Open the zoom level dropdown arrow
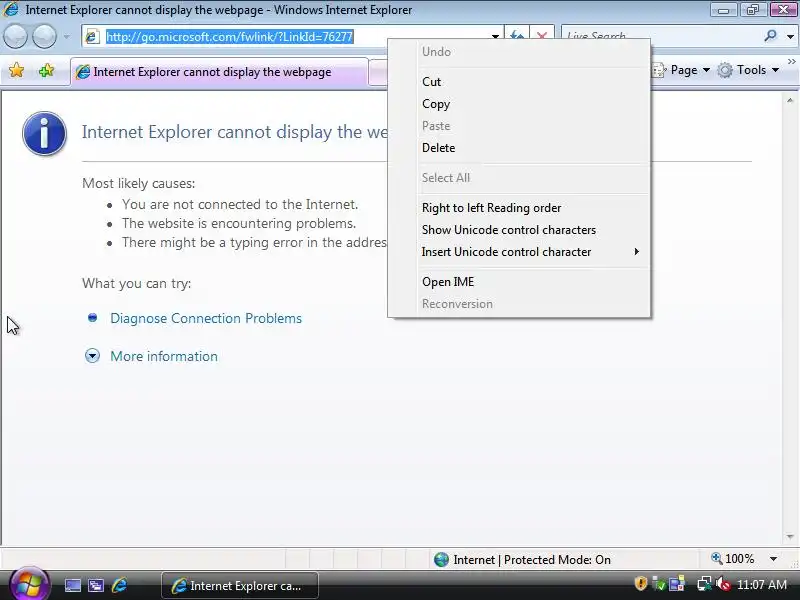Image resolution: width=800 pixels, height=600 pixels. [x=773, y=559]
